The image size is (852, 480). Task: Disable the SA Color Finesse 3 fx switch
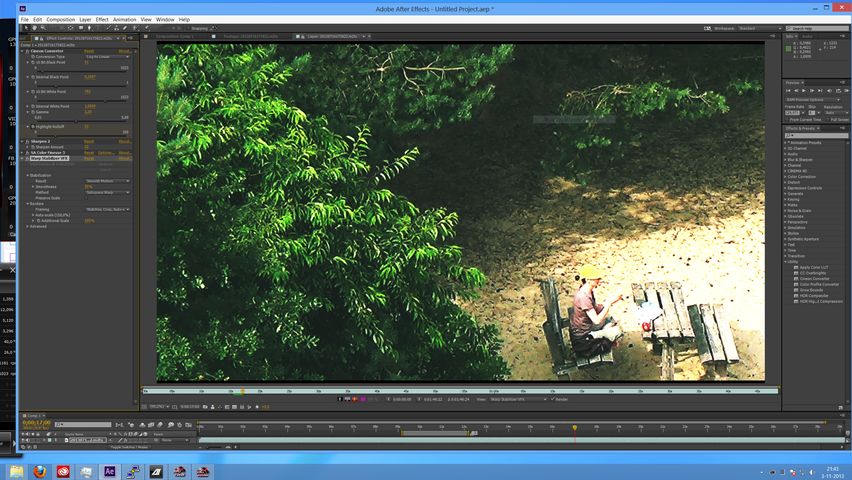point(27,153)
